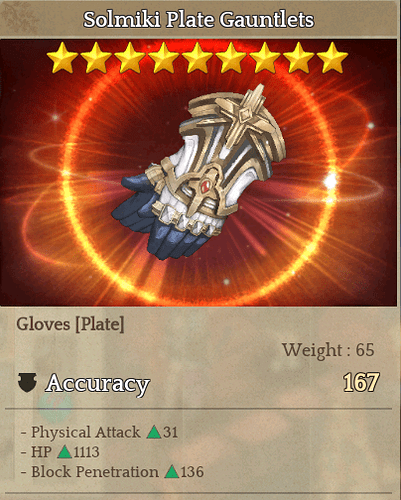Click the gold star emblem on gauntlet
The height and width of the screenshot is (500, 401).
pos(246,115)
